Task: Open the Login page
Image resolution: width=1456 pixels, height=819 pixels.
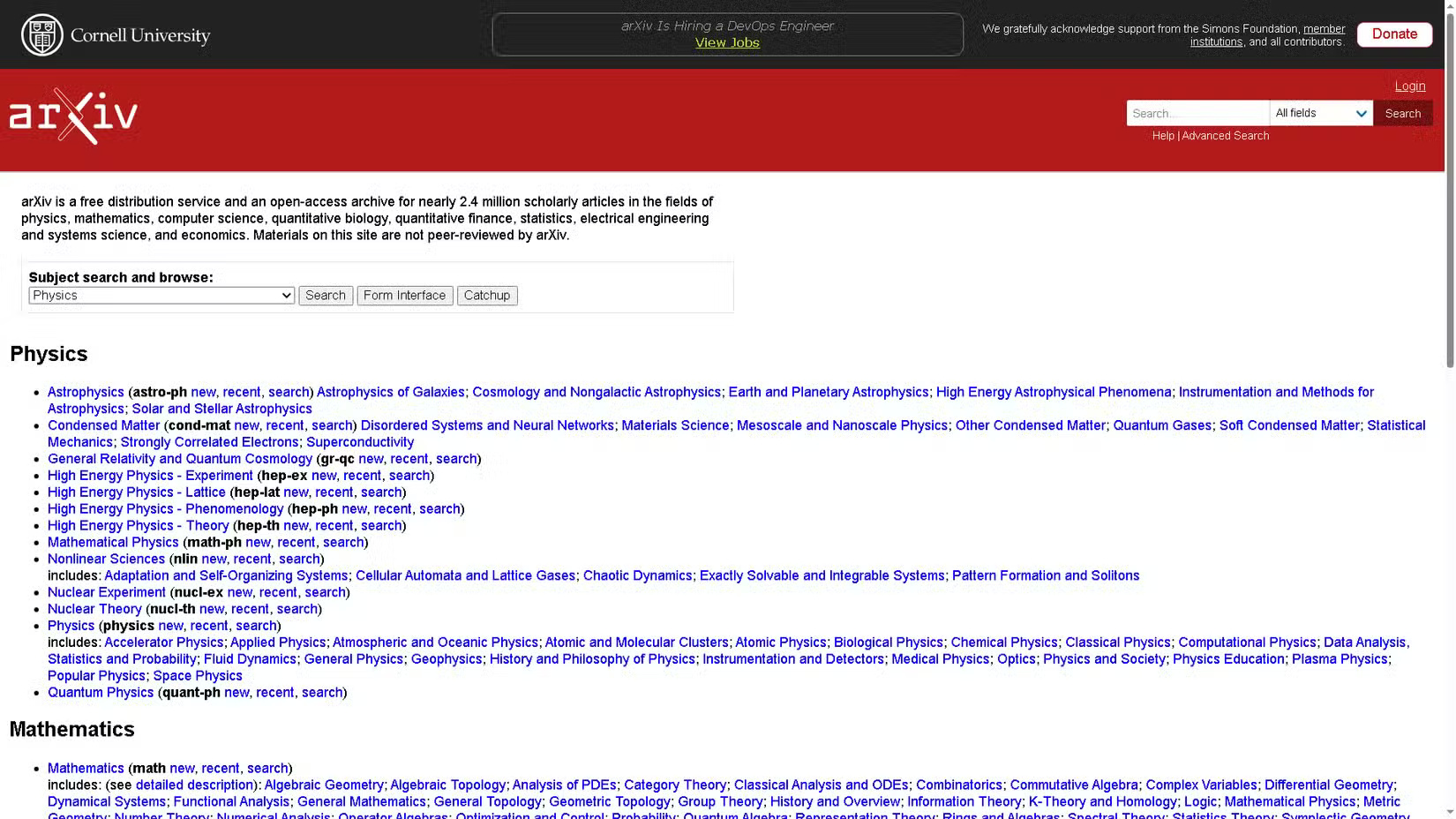Action: click(x=1409, y=86)
